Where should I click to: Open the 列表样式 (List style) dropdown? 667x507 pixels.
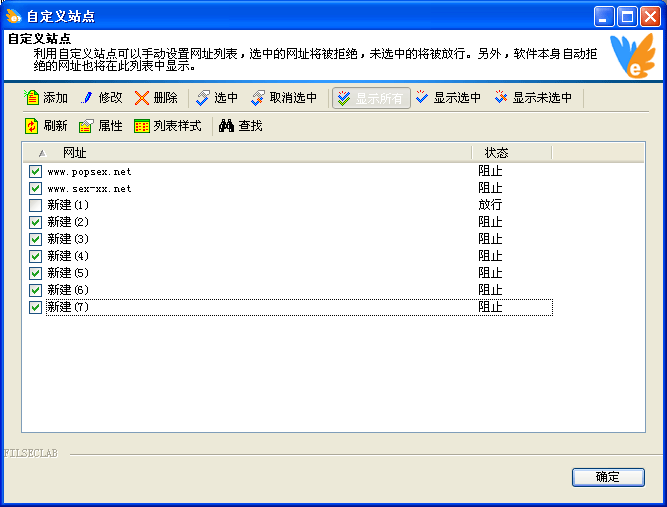point(168,126)
